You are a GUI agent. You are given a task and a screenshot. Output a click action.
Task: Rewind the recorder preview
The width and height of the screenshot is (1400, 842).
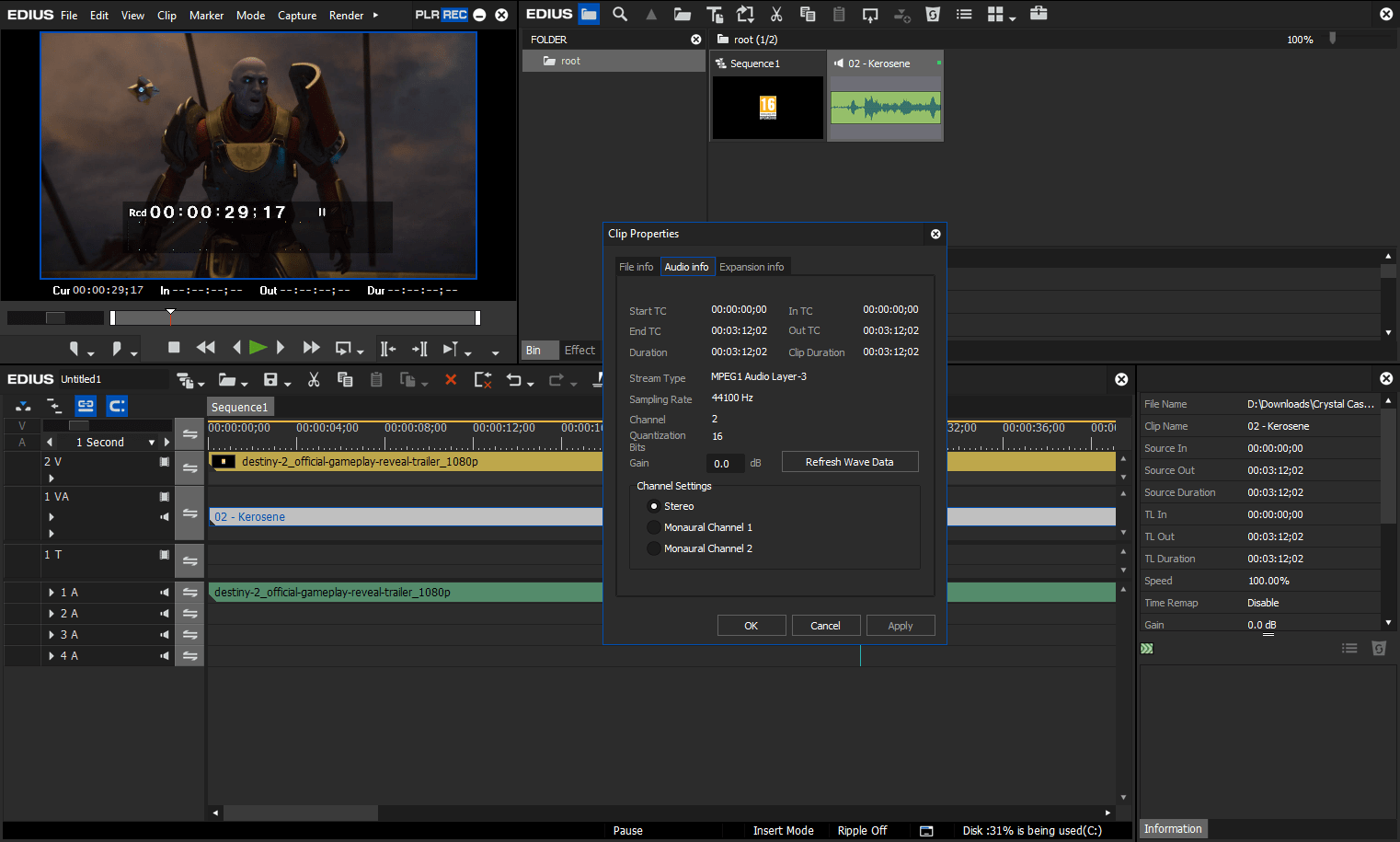205,347
